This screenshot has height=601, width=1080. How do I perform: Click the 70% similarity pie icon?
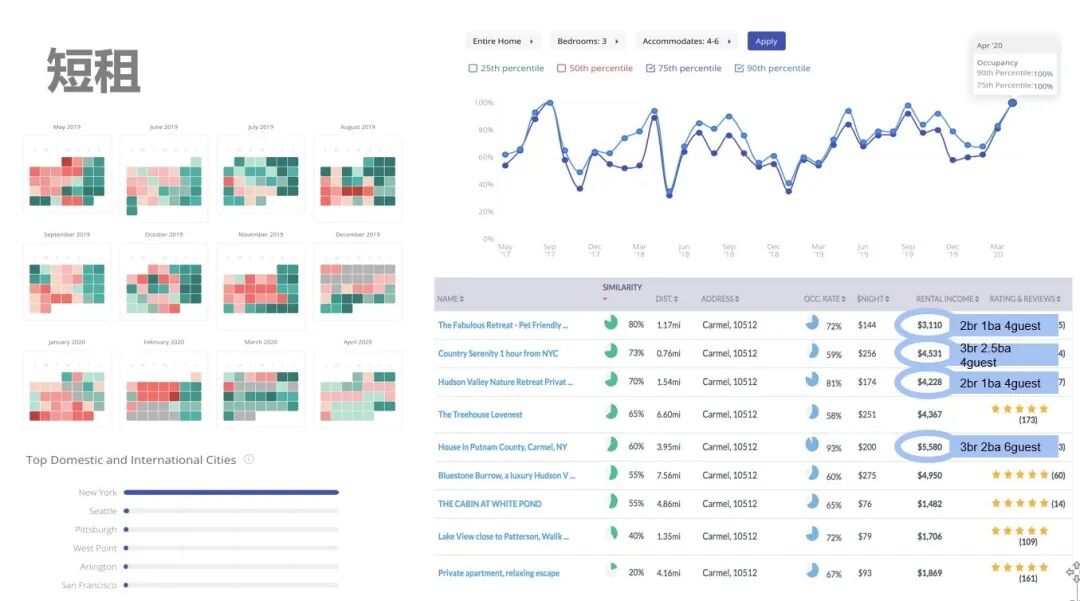point(611,379)
